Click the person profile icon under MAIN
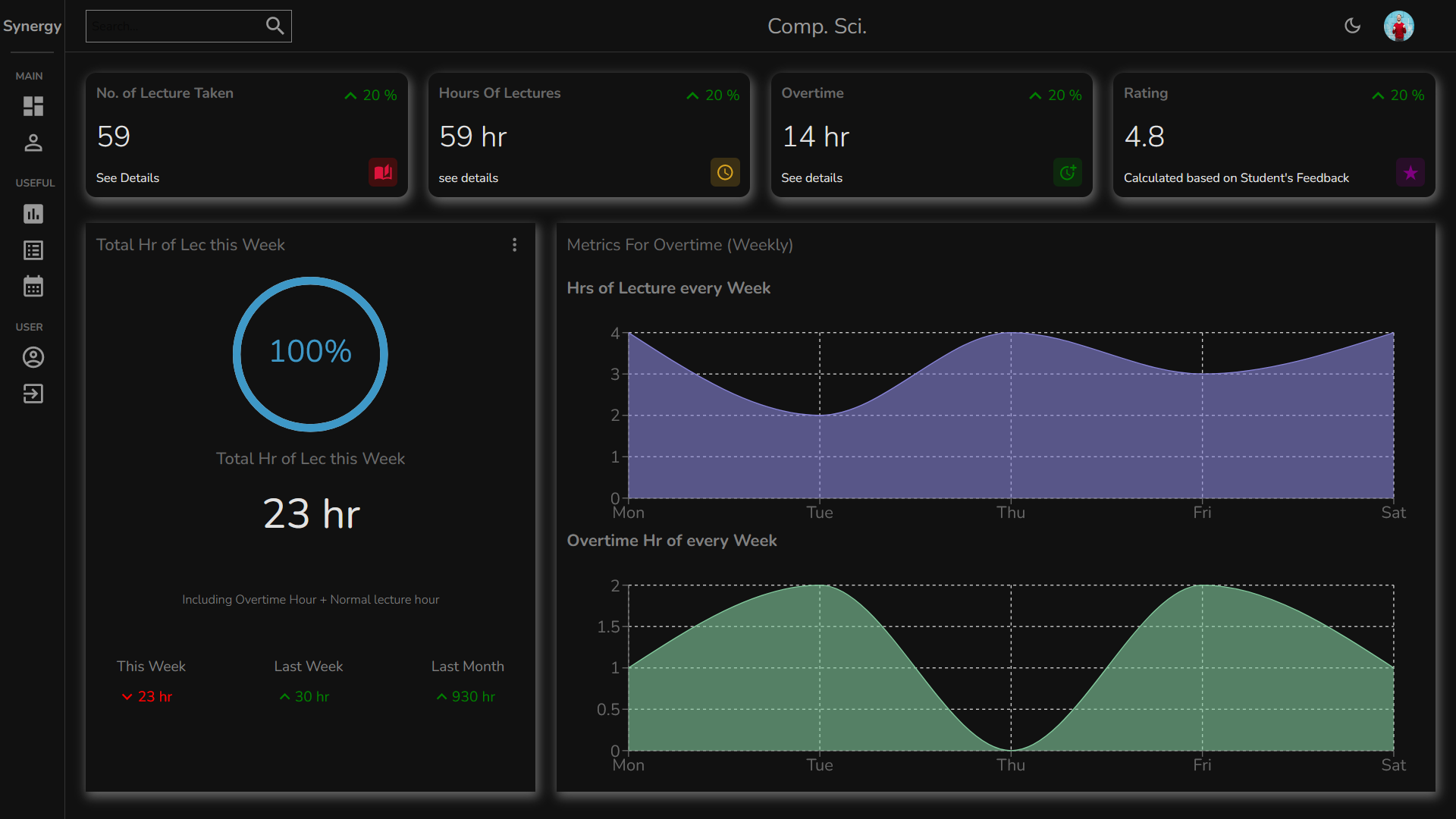 (x=33, y=143)
